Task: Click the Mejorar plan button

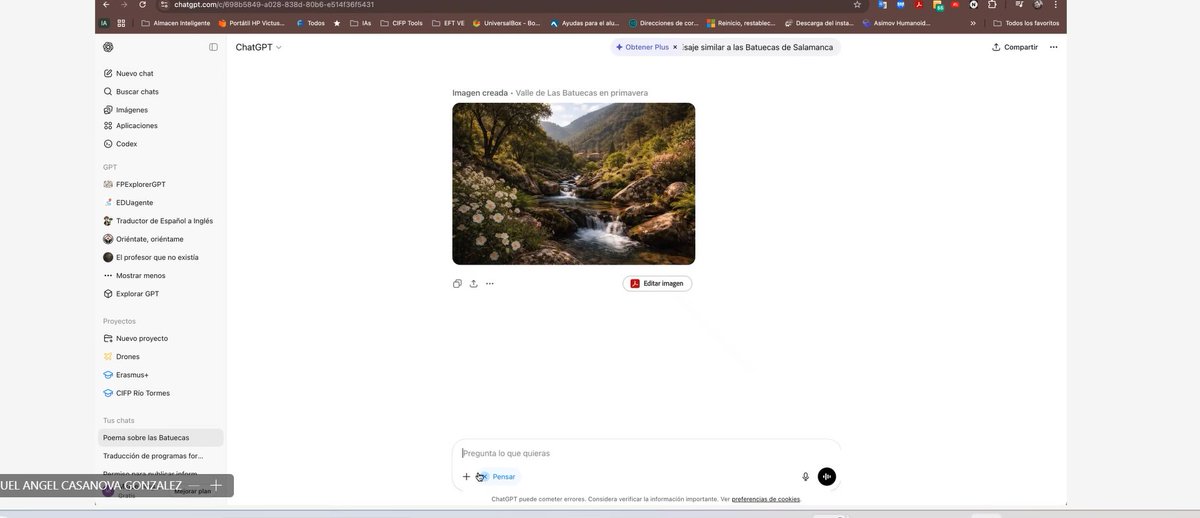Action: tap(192, 491)
